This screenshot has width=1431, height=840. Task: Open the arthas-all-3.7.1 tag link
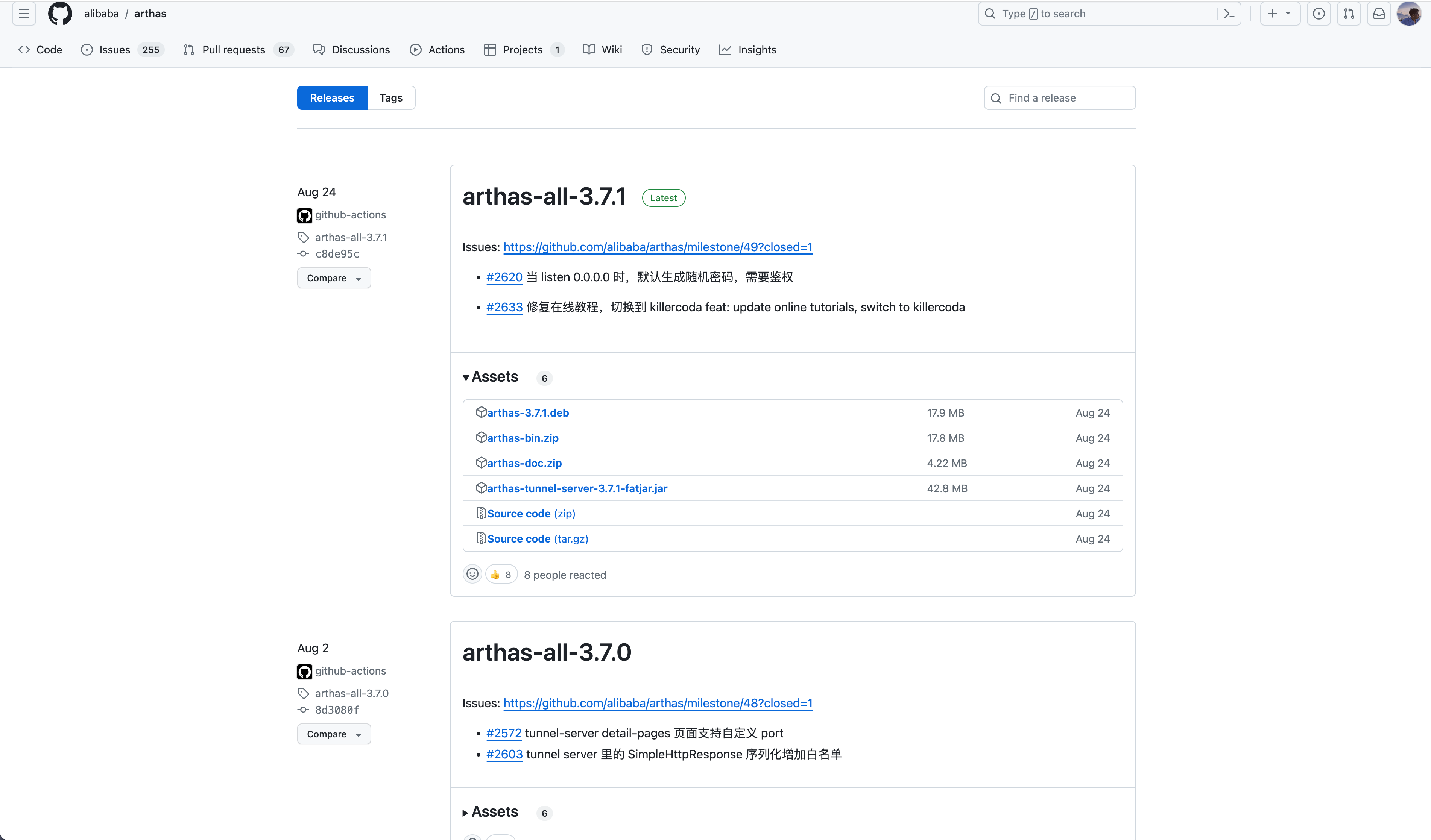351,237
